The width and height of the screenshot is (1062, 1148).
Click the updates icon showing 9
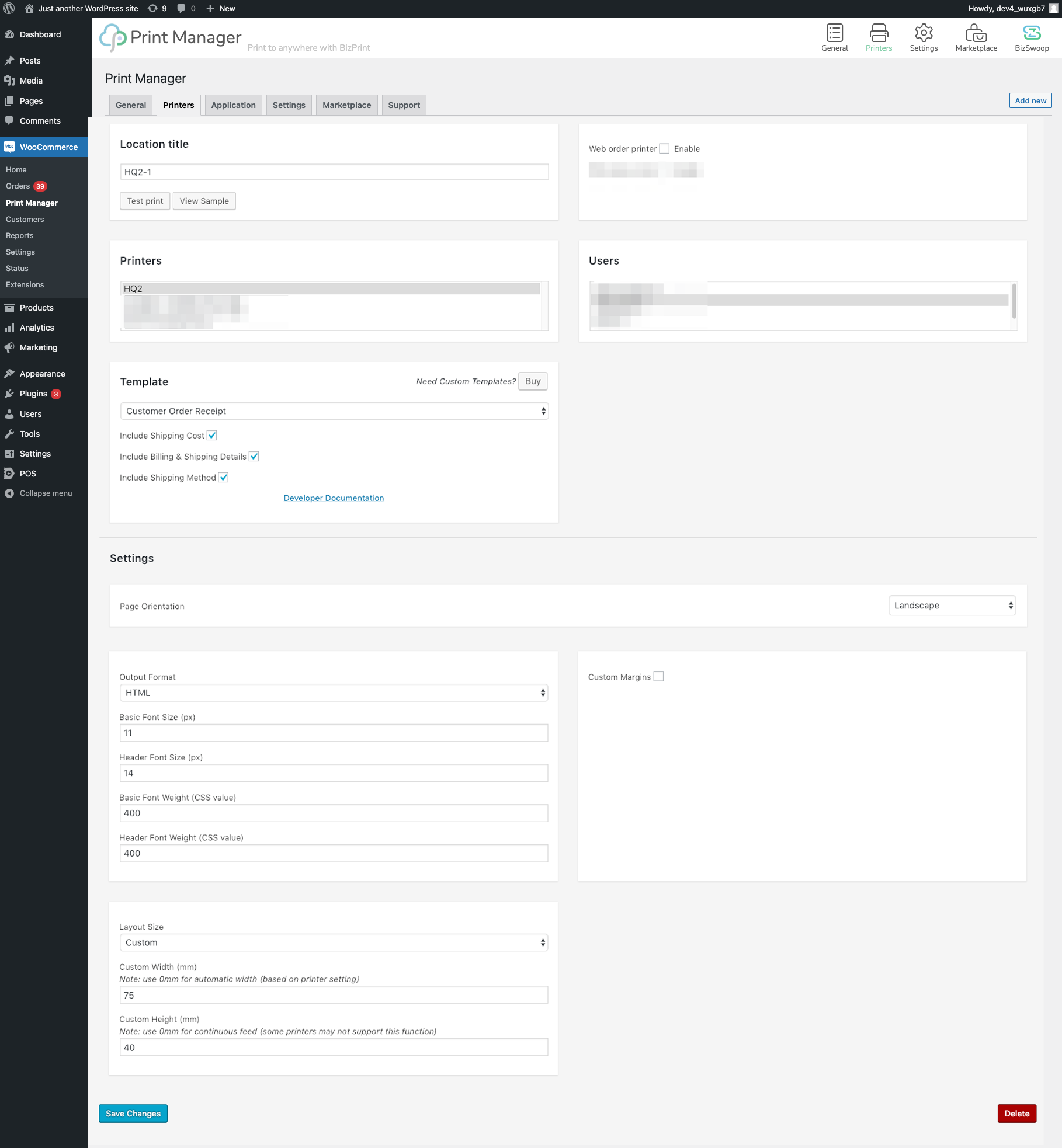pos(157,8)
